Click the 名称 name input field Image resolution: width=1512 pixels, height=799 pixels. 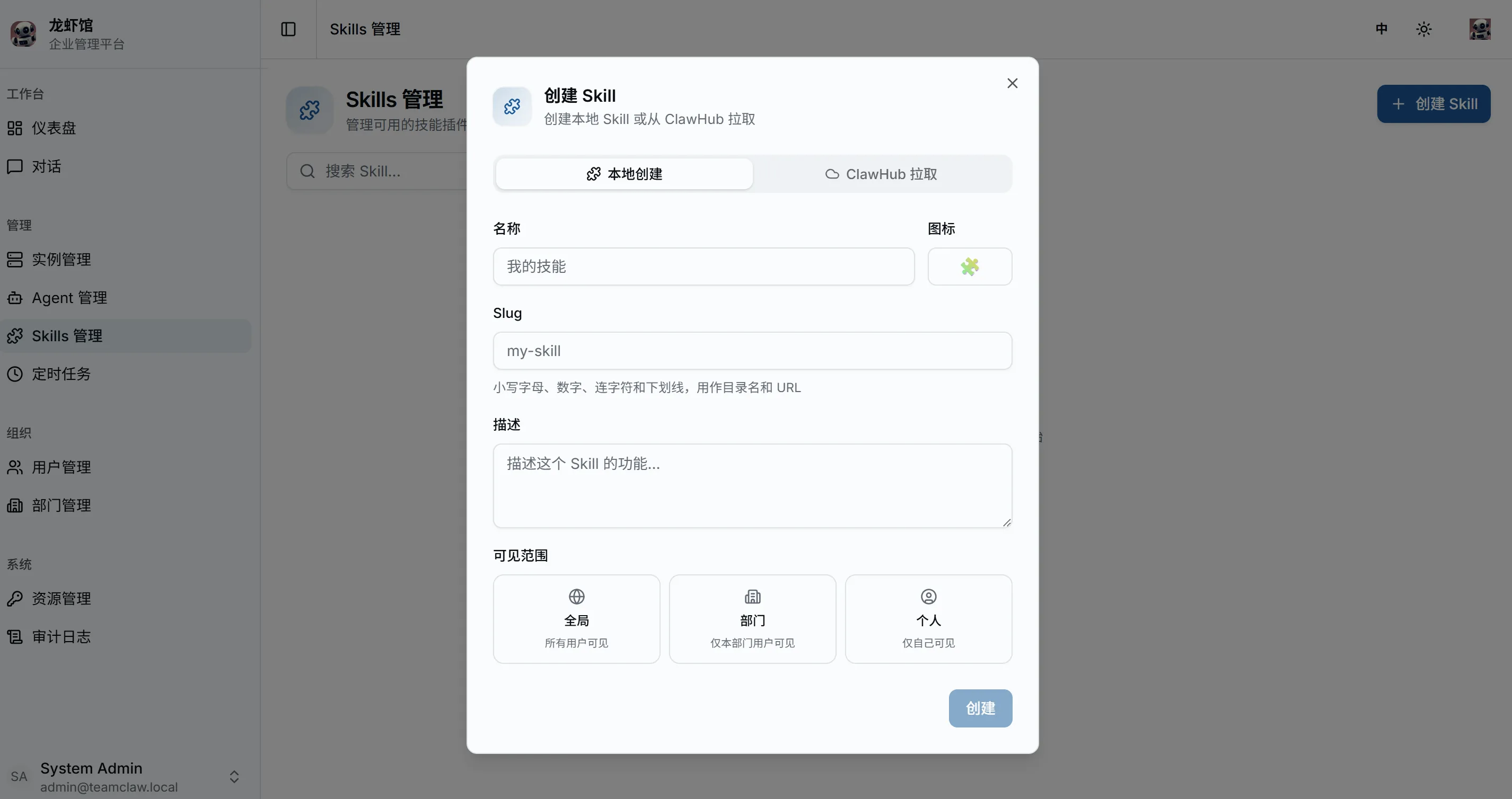click(703, 267)
